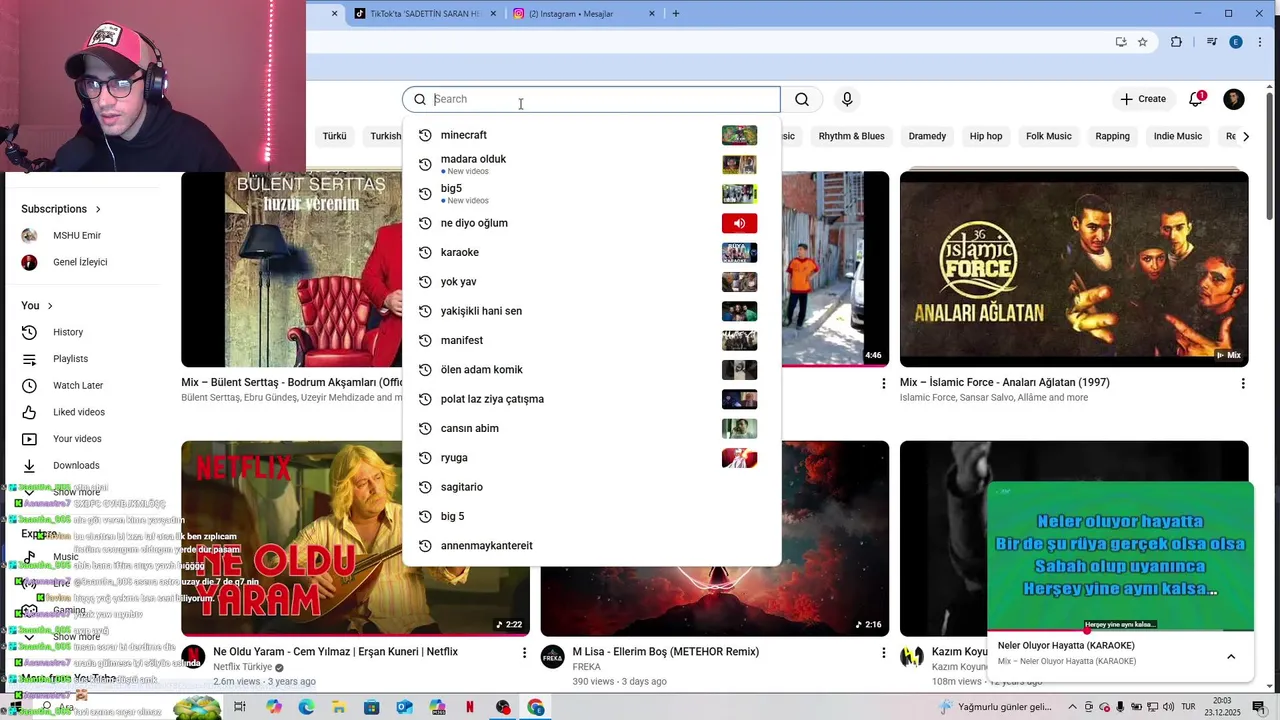Image resolution: width=1280 pixels, height=720 pixels.
Task: Seek the miniplayer karaoke progress bar
Action: point(1120,631)
